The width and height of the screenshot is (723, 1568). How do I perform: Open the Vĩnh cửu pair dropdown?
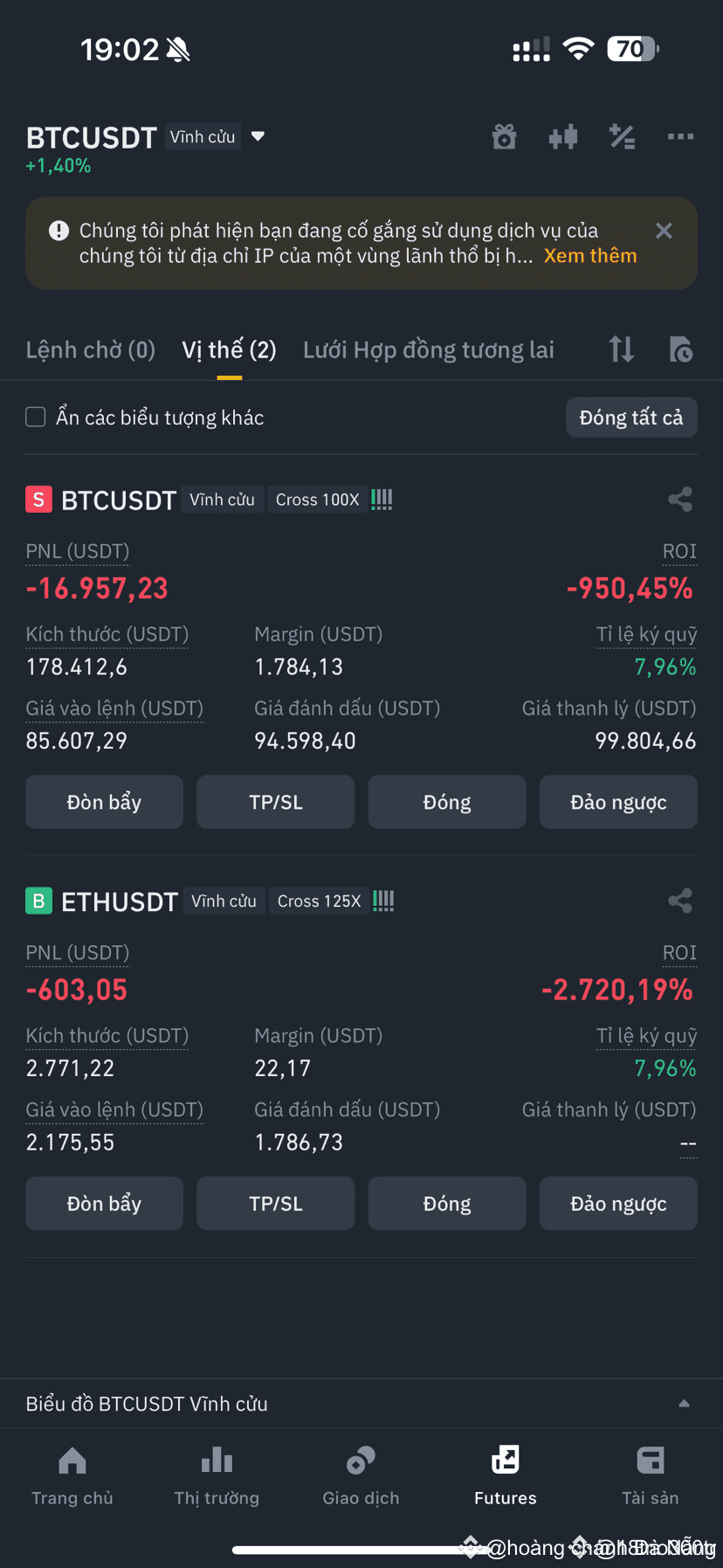(257, 136)
